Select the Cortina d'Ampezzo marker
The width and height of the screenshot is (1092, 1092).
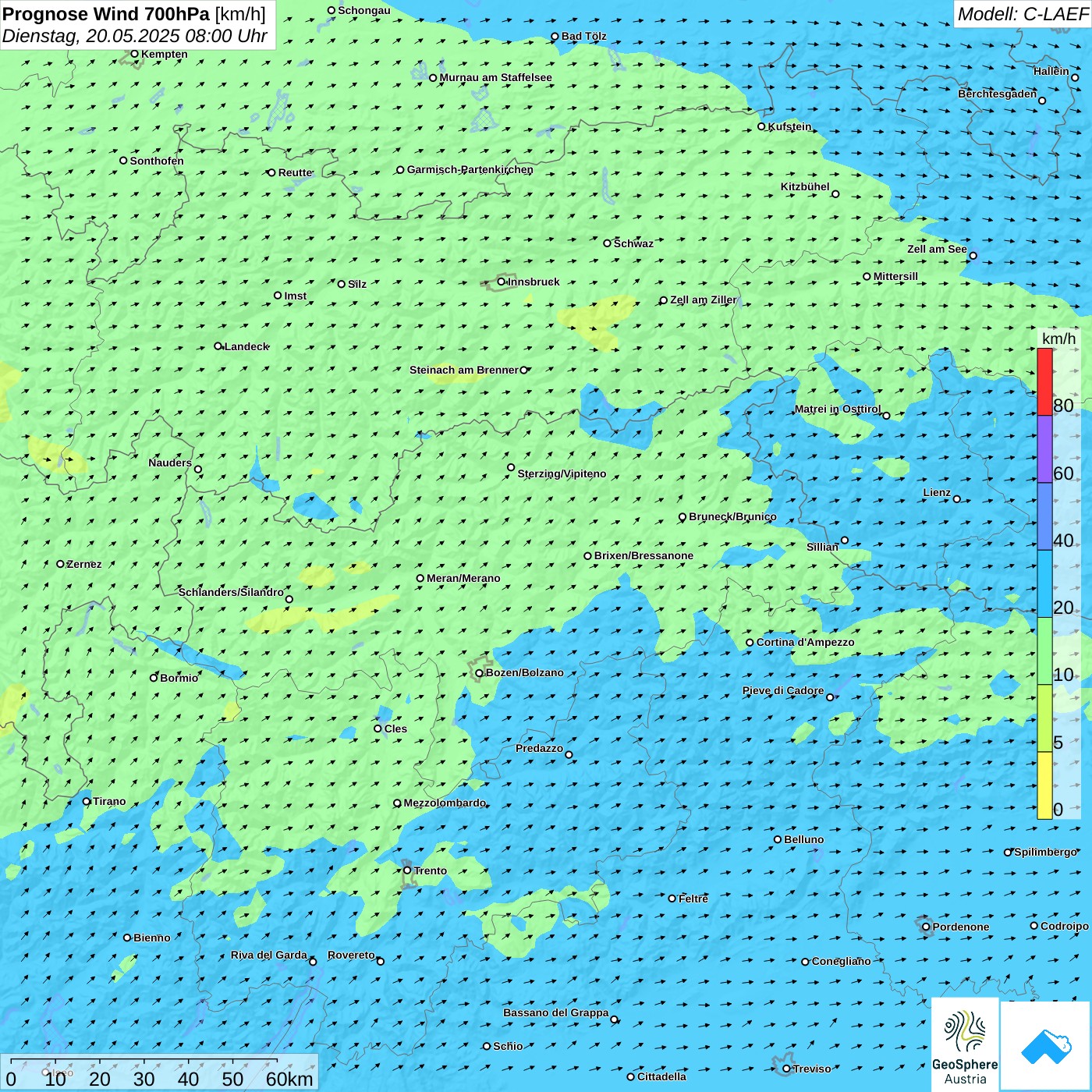click(x=750, y=643)
